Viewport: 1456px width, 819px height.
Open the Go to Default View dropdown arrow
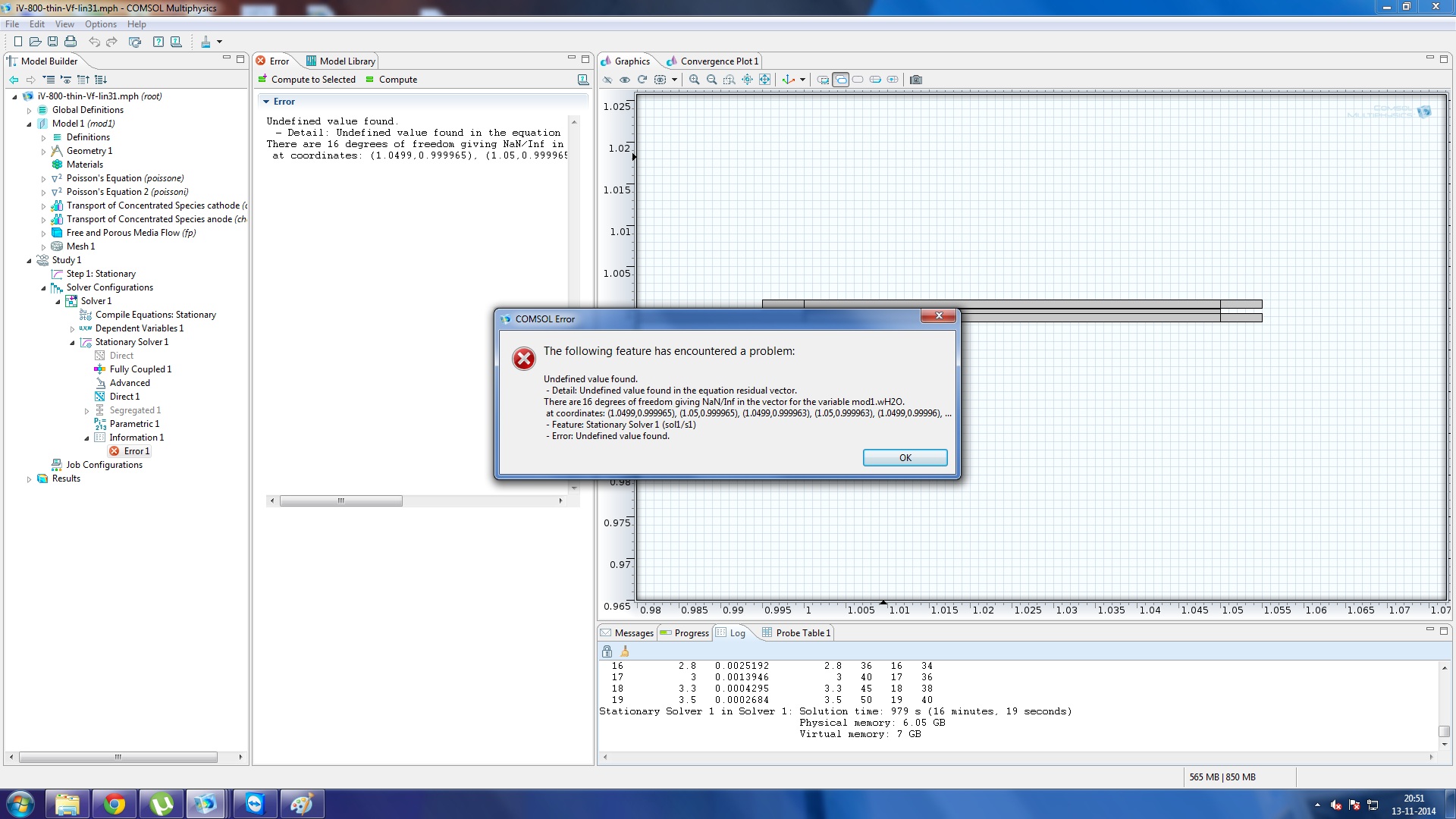pos(802,80)
